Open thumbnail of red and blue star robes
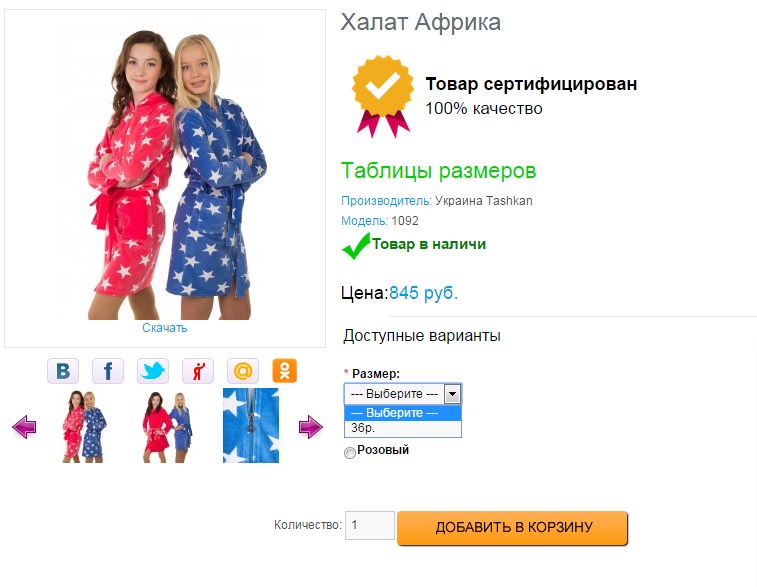 (x=84, y=426)
